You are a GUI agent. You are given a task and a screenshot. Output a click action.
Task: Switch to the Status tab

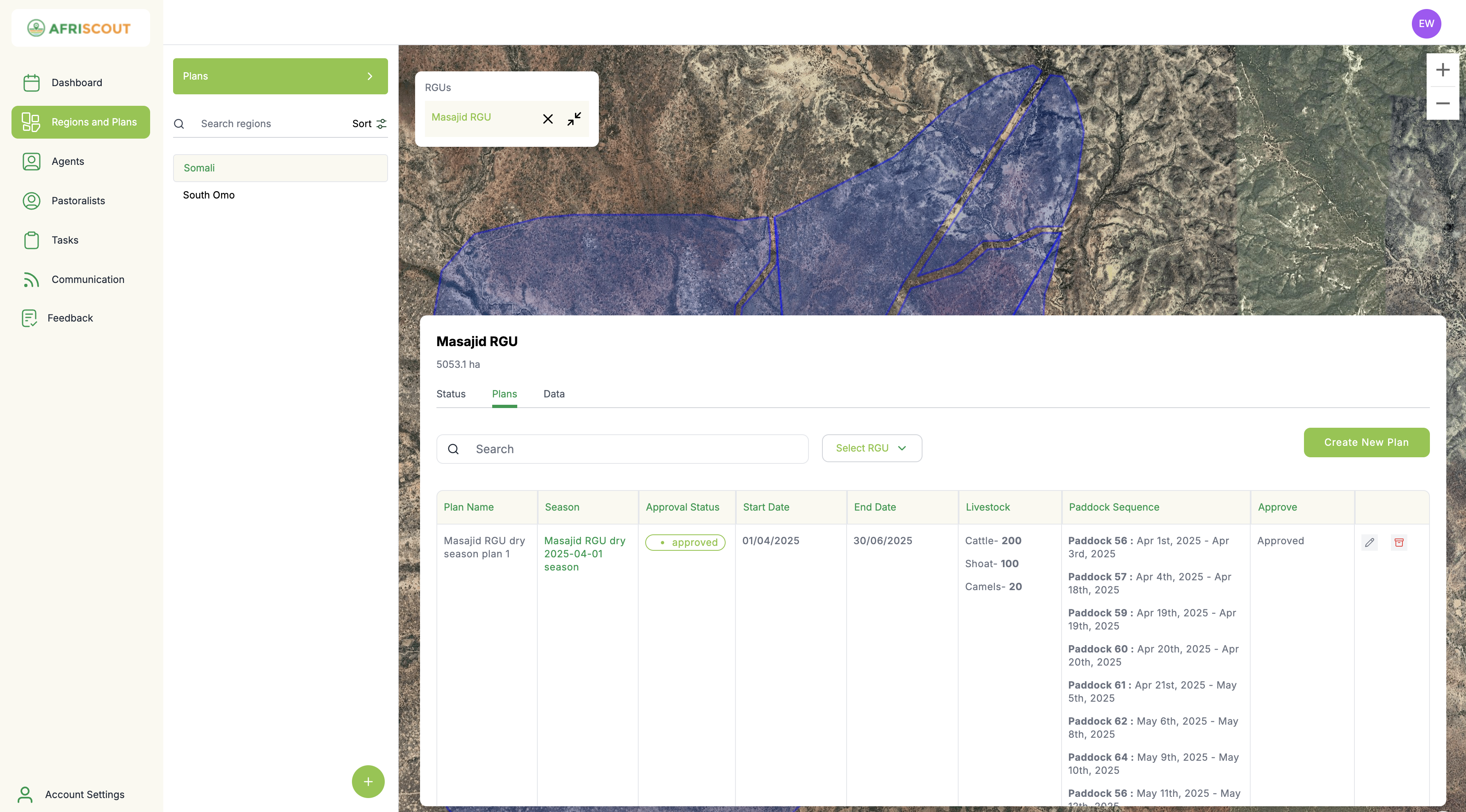(451, 394)
